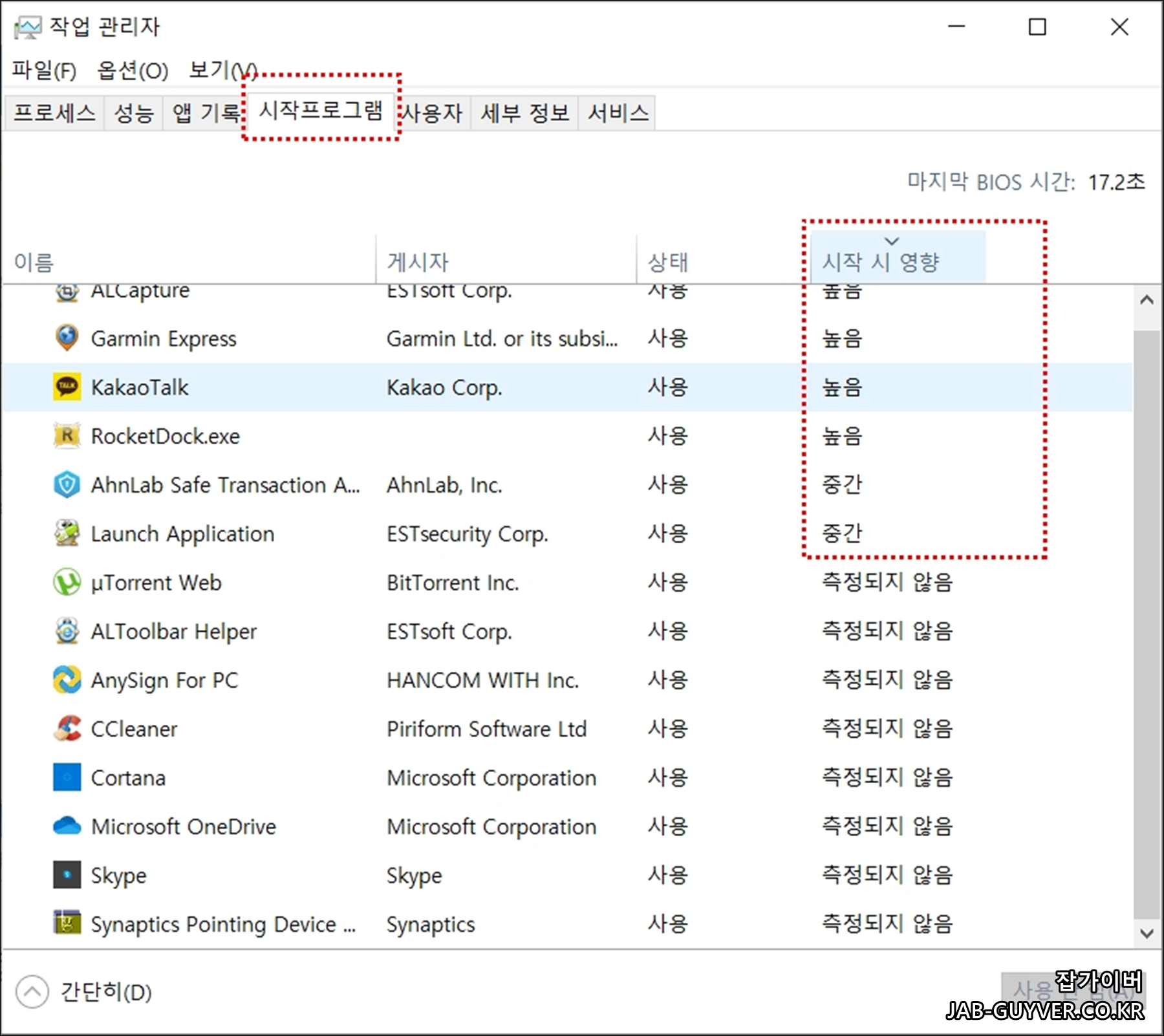Select the 시작프로그램 tab
Image resolution: width=1164 pixels, height=1036 pixels.
click(x=321, y=111)
